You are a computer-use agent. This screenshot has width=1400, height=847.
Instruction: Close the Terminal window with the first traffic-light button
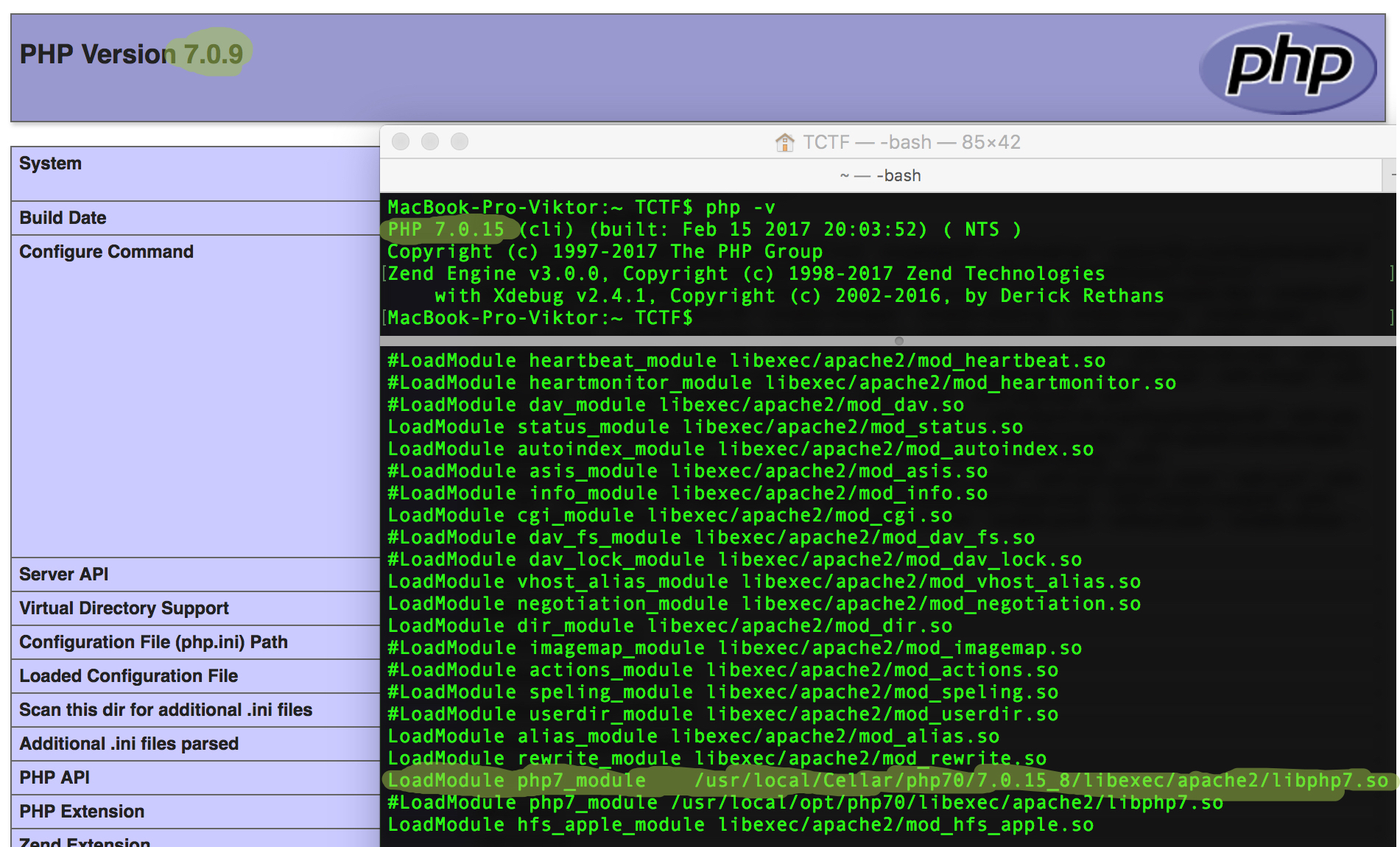[x=401, y=141]
